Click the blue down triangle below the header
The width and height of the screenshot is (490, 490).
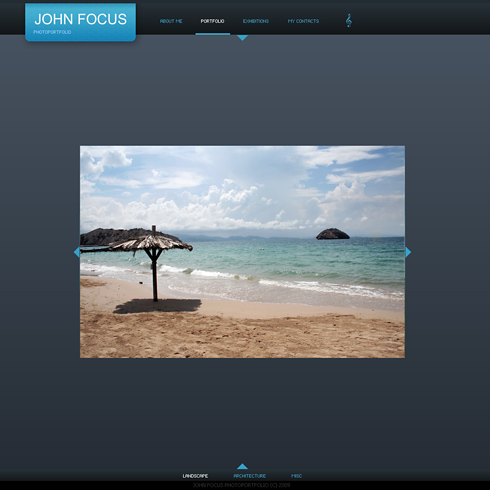(242, 38)
